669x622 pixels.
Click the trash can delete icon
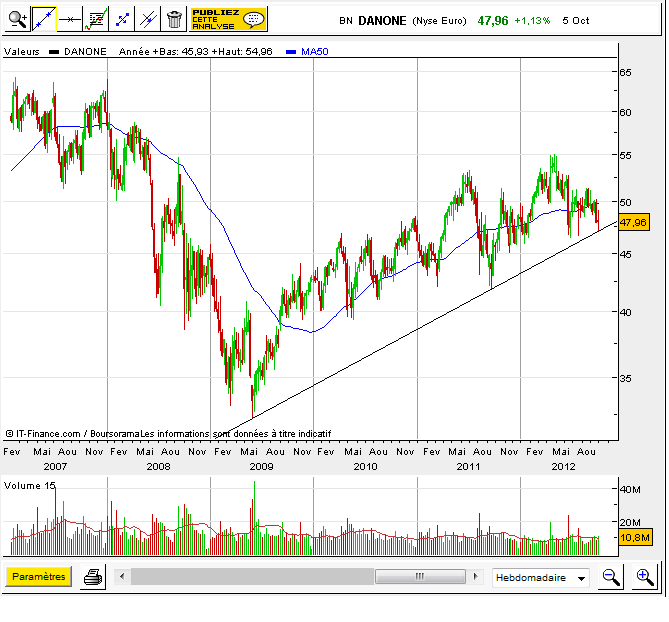click(174, 20)
